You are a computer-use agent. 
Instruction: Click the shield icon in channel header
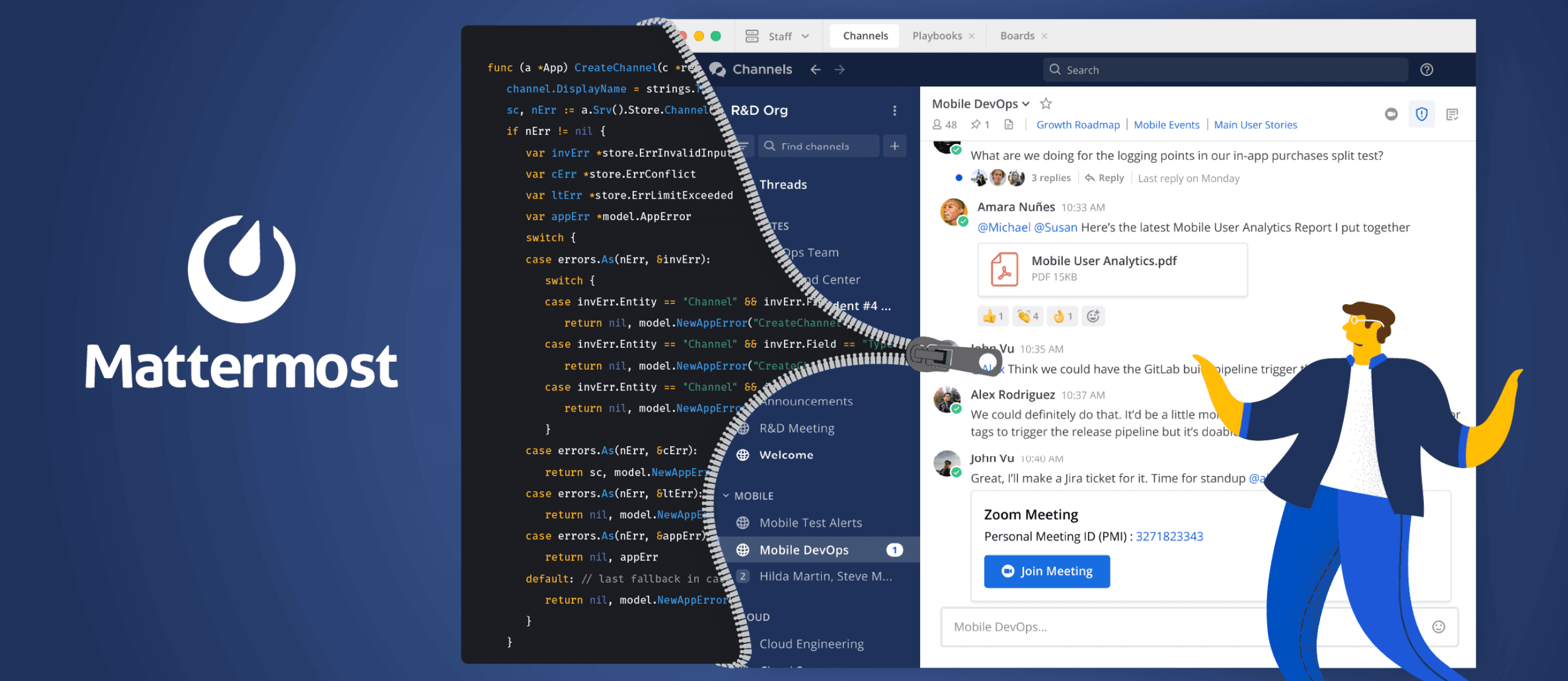pos(1422,114)
